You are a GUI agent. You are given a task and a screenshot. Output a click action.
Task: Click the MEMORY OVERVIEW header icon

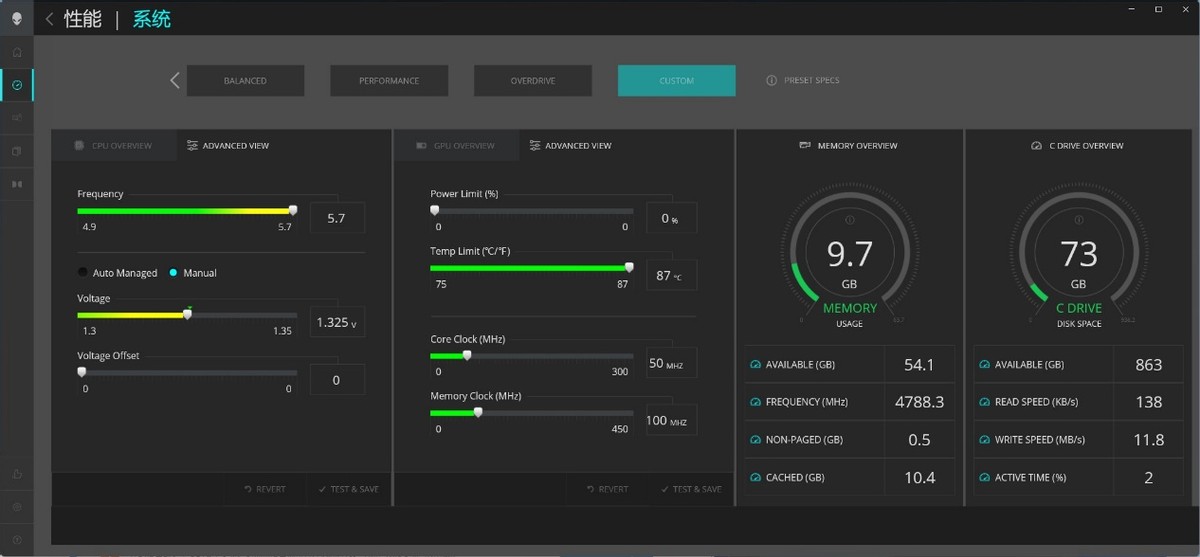[805, 145]
